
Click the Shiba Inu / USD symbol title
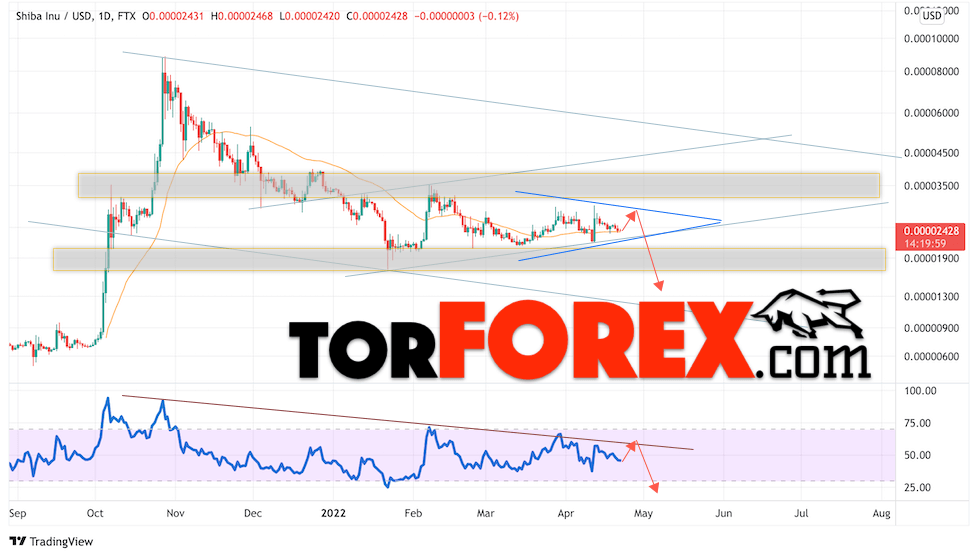[x=53, y=16]
